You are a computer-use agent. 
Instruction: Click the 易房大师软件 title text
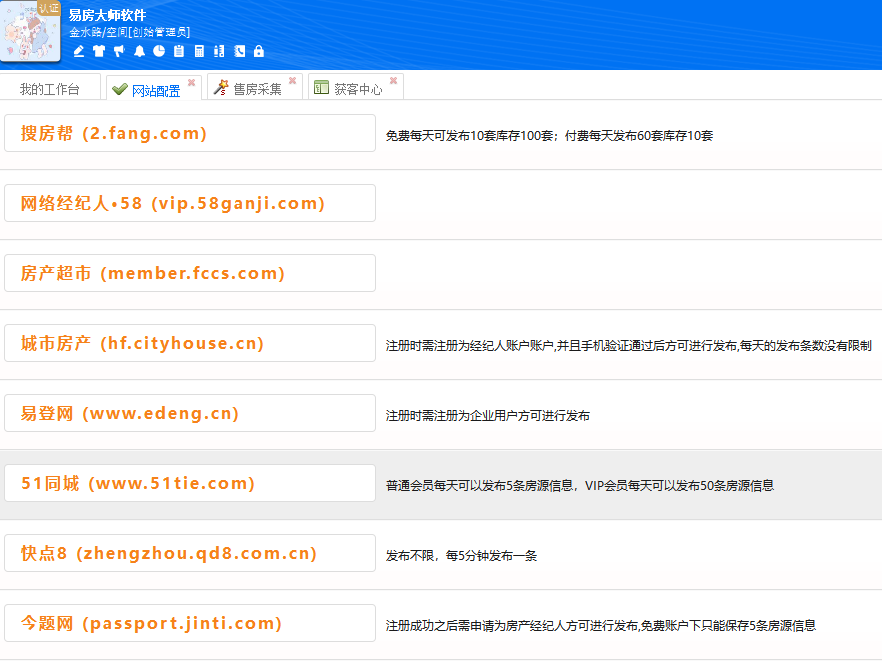coord(107,15)
